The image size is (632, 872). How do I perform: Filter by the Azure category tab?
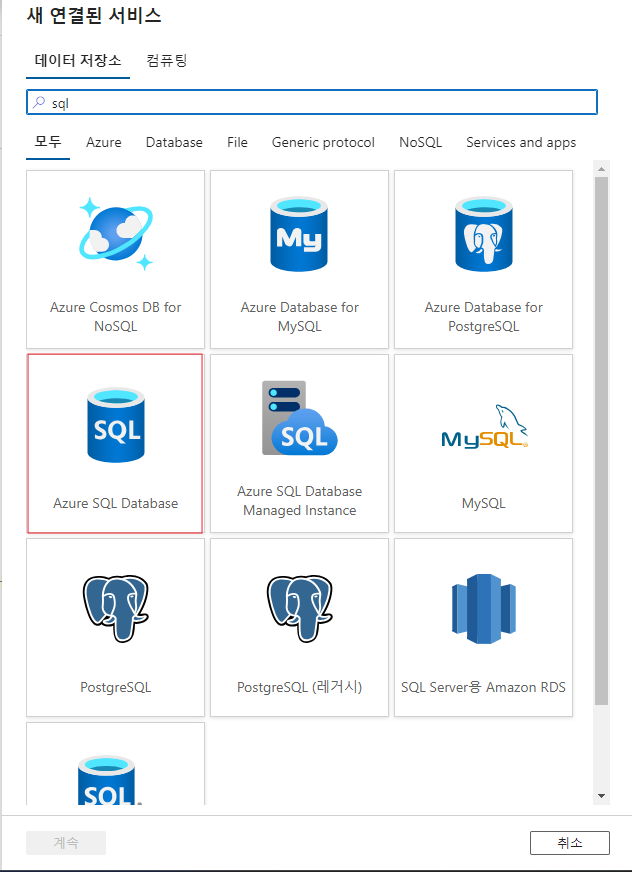(103, 142)
